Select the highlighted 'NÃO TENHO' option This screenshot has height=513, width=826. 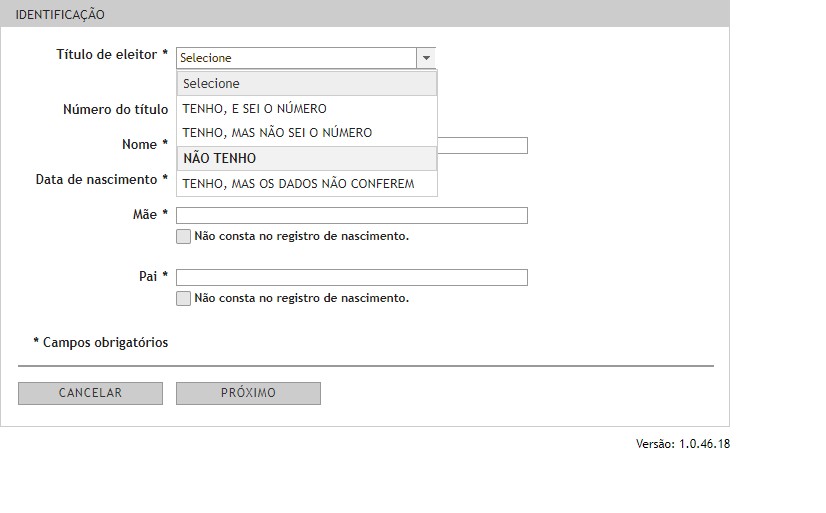307,158
